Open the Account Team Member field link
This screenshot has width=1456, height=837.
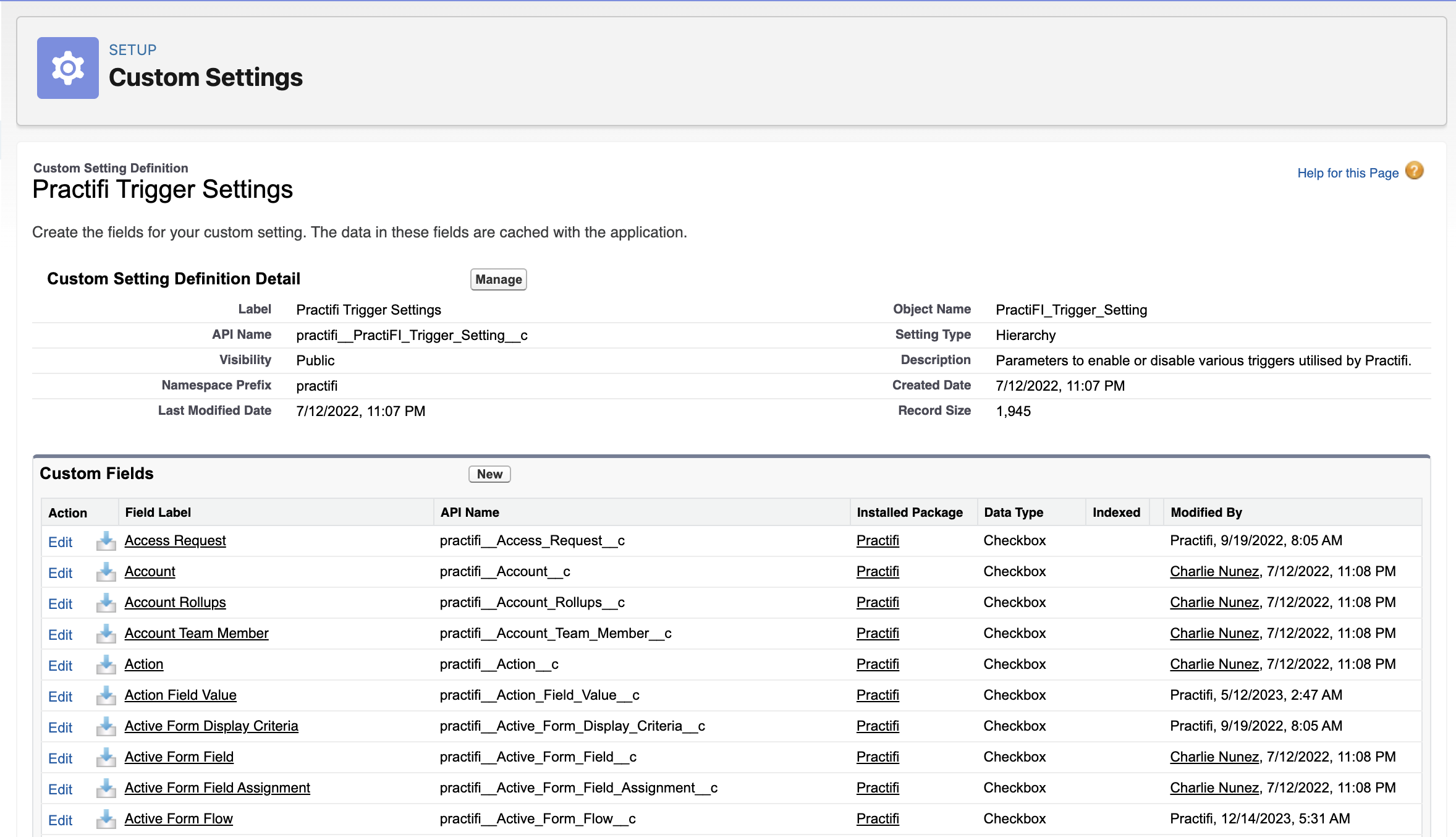(197, 633)
